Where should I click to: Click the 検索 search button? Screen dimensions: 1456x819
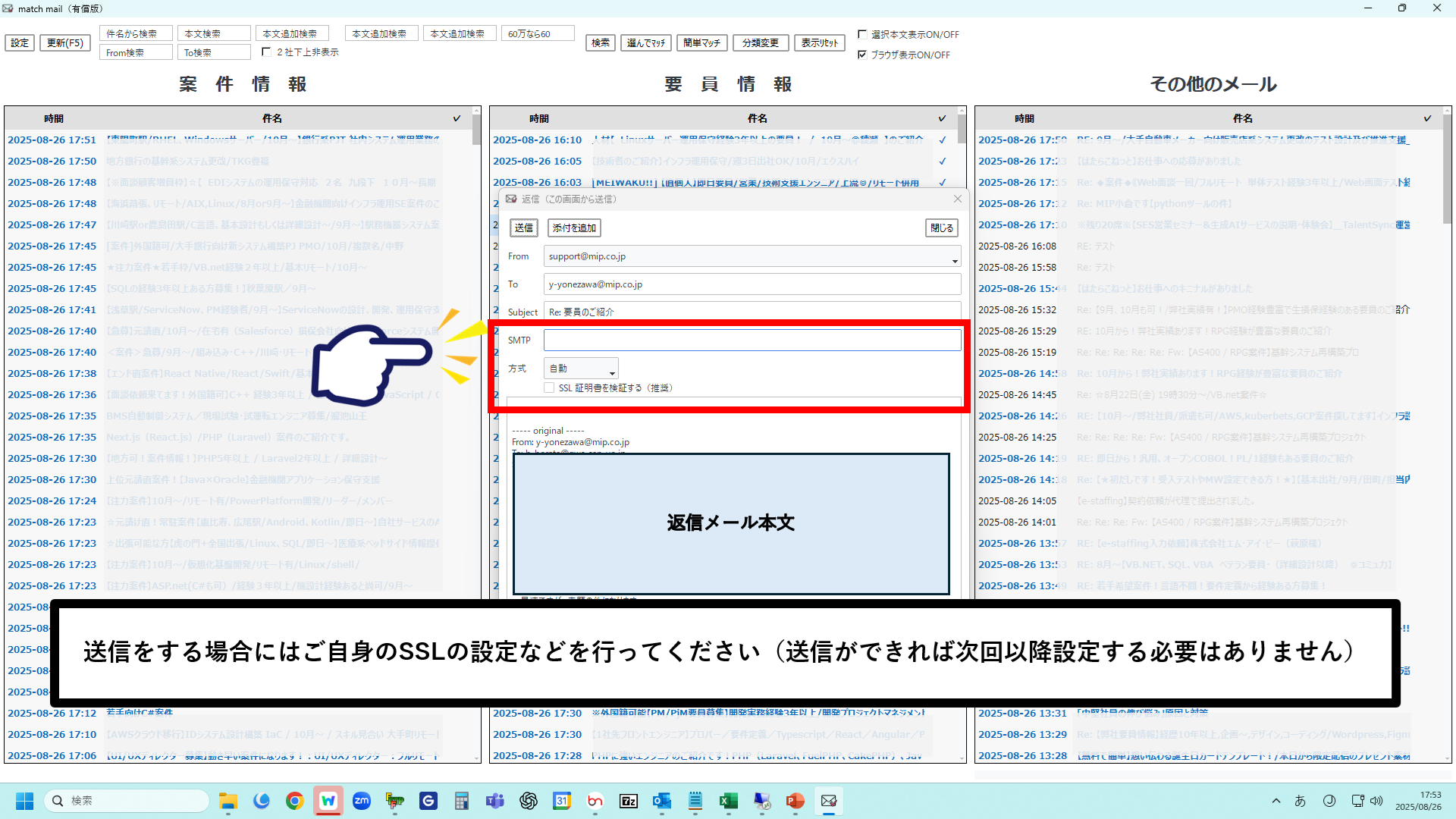[601, 42]
